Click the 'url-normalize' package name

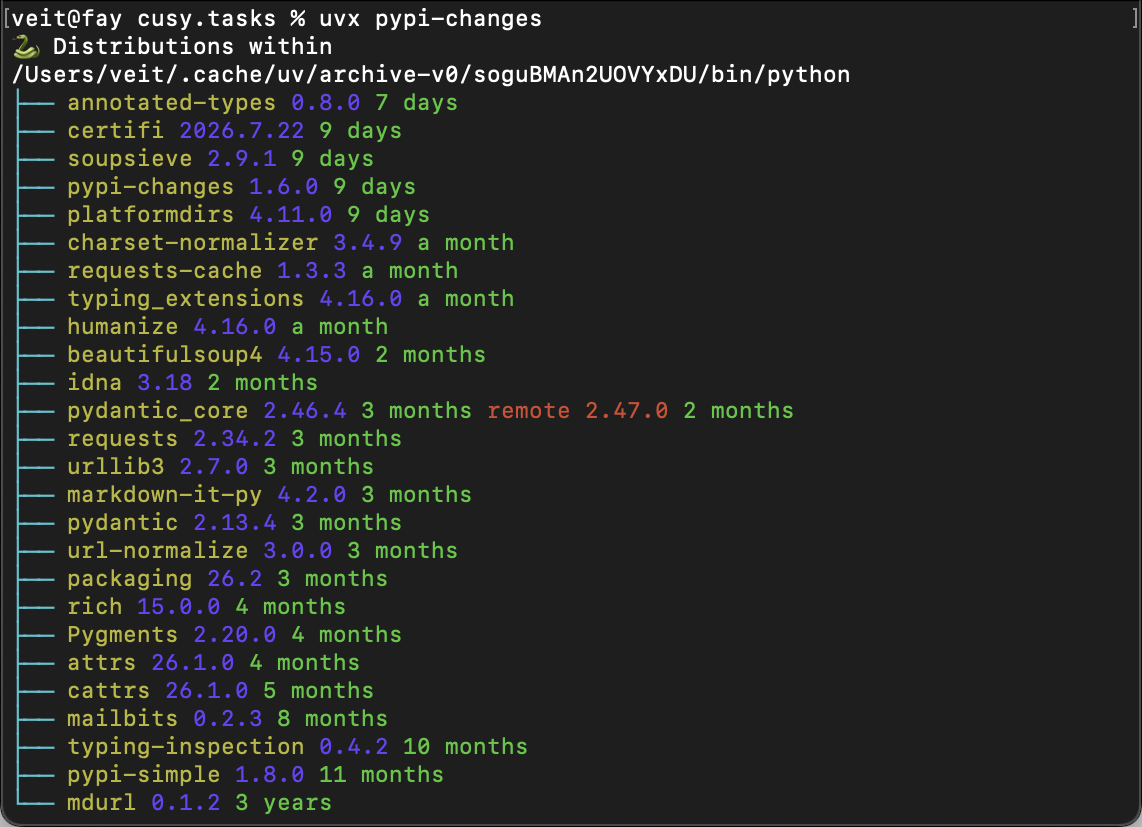pyautogui.click(x=157, y=551)
